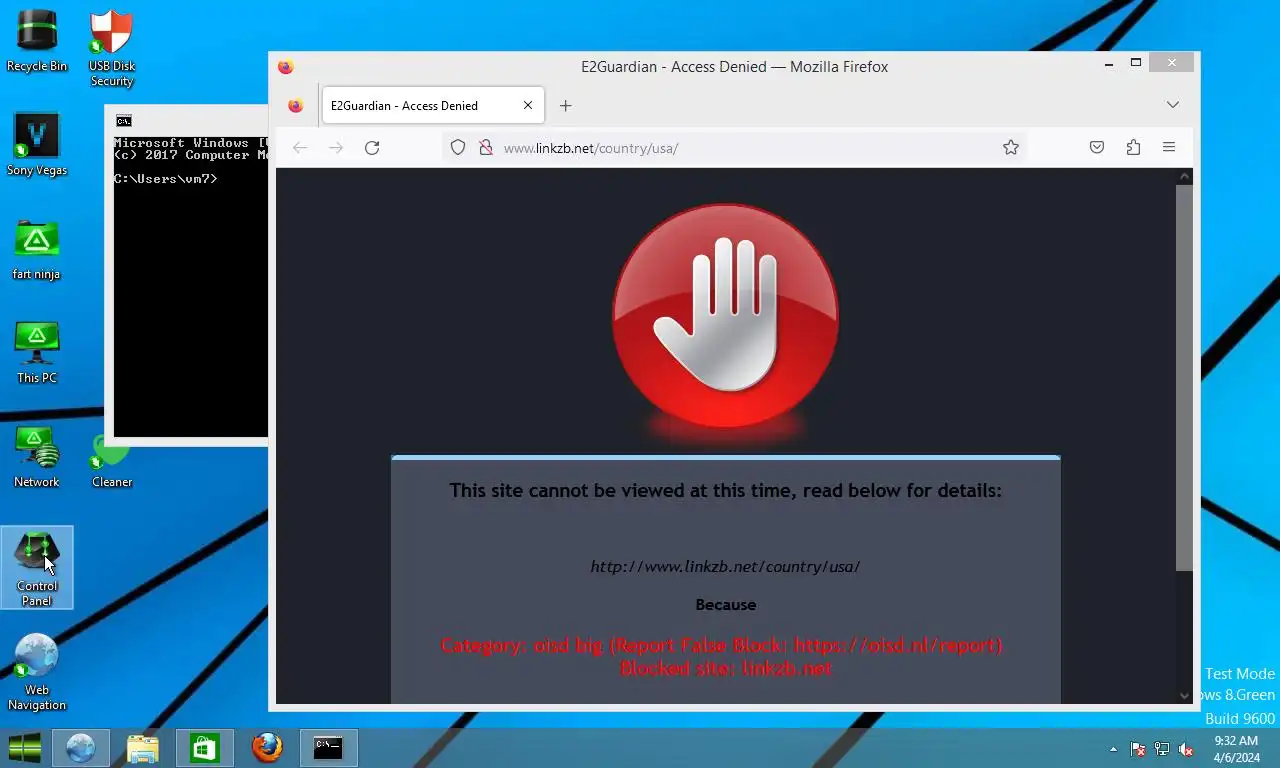Open the fart ninja folder icon

tap(37, 249)
